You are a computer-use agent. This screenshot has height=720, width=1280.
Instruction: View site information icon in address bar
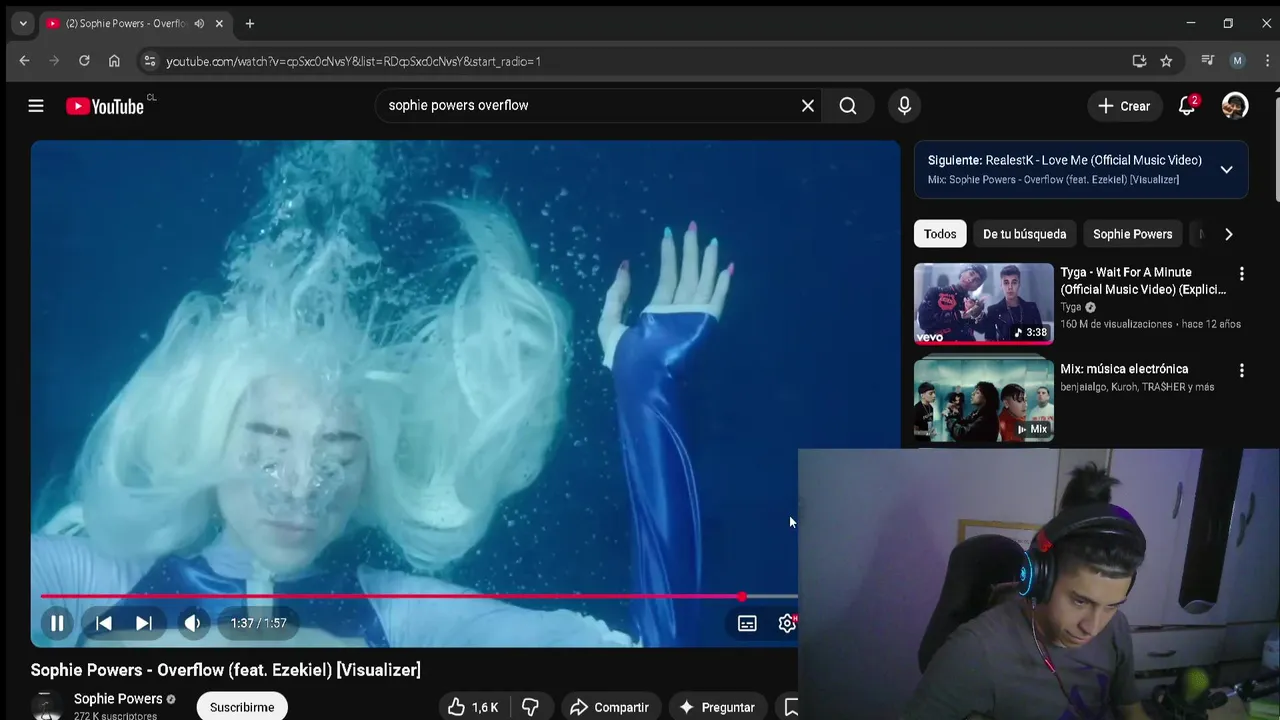[x=149, y=61]
